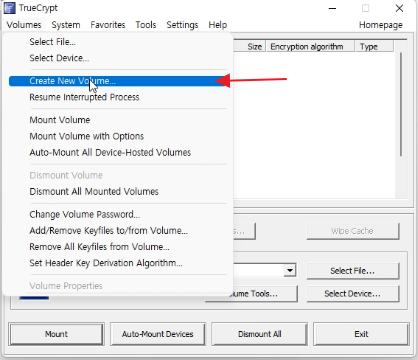This screenshot has height=360, width=418.
Task: Choose Mount Volume with Options
Action: [x=87, y=136]
